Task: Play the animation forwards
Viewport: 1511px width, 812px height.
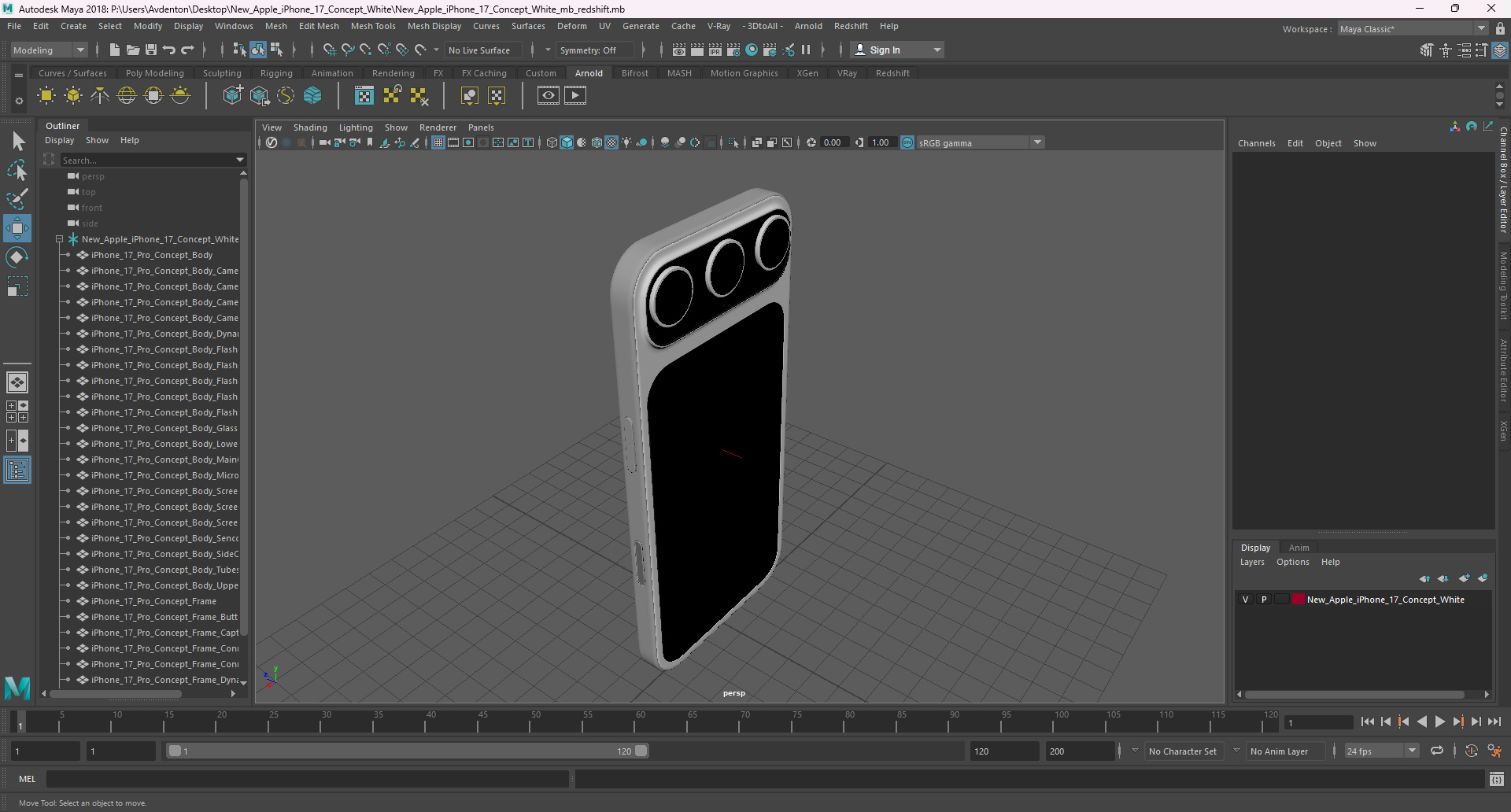Action: point(1440,722)
